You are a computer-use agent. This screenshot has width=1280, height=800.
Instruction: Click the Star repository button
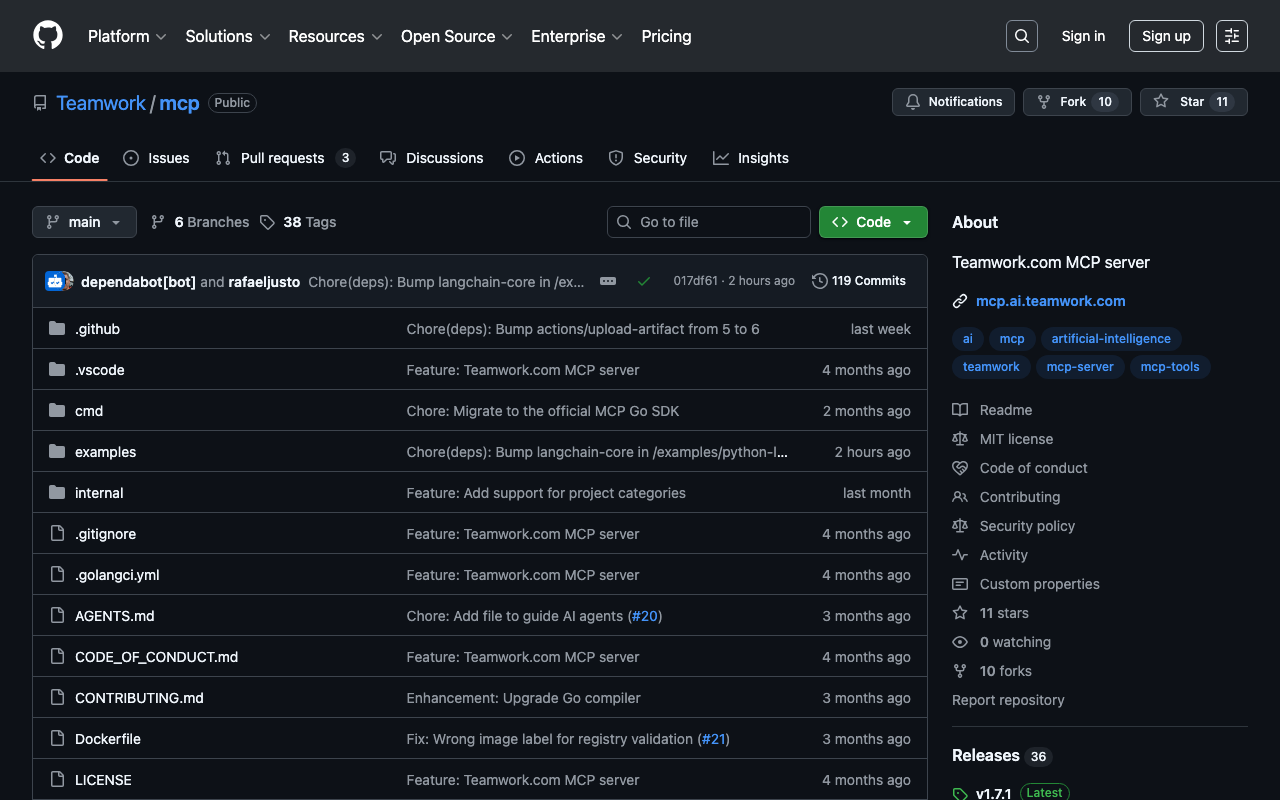pos(1193,102)
